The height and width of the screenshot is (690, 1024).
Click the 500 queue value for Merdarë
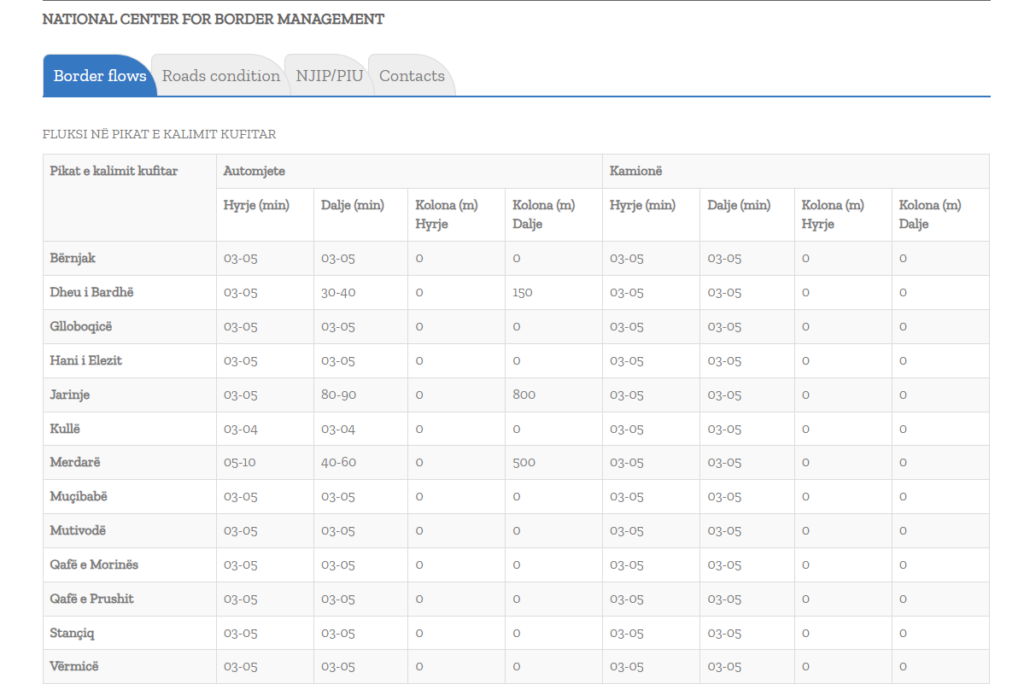point(524,462)
